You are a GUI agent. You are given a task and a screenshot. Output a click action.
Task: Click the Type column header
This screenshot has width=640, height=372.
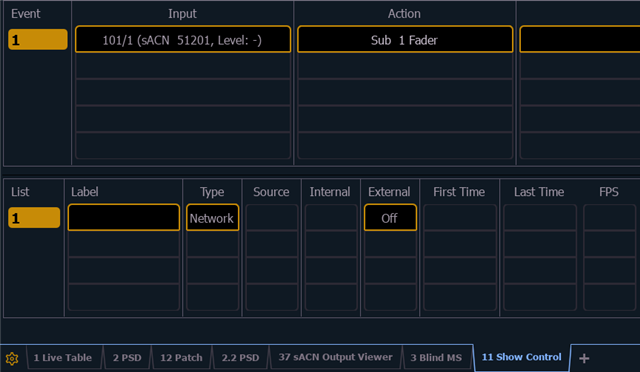click(x=212, y=192)
